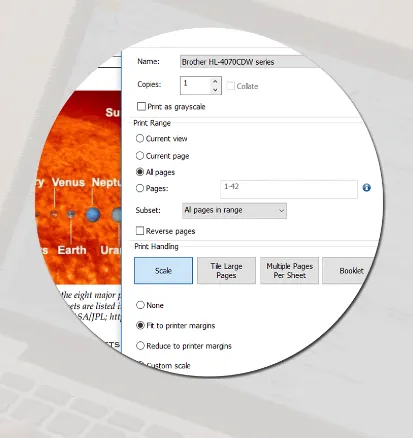Pick the Pages range radio button

[140, 188]
